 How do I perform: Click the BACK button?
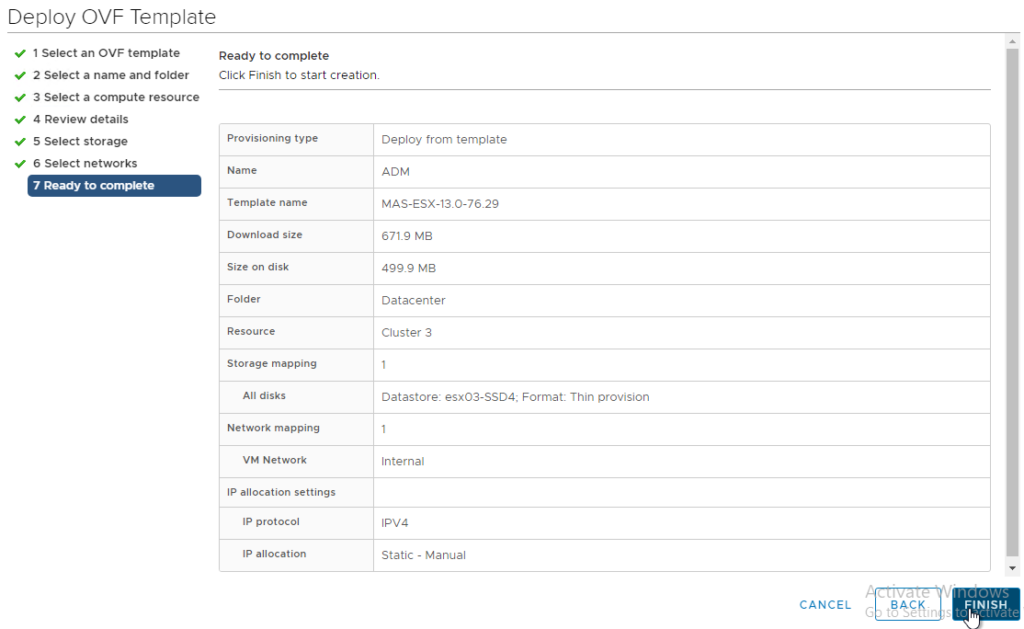[907, 604]
